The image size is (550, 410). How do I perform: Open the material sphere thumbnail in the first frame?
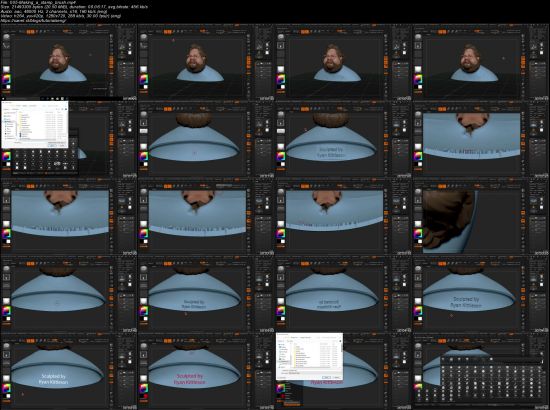tap(6, 69)
